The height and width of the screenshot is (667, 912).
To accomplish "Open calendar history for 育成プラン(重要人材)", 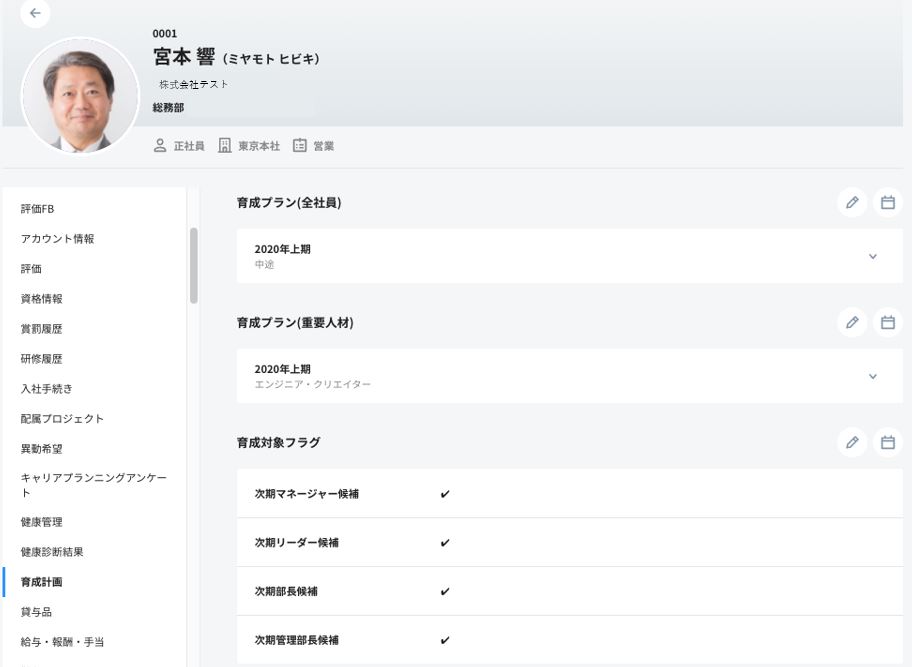I will [x=887, y=323].
